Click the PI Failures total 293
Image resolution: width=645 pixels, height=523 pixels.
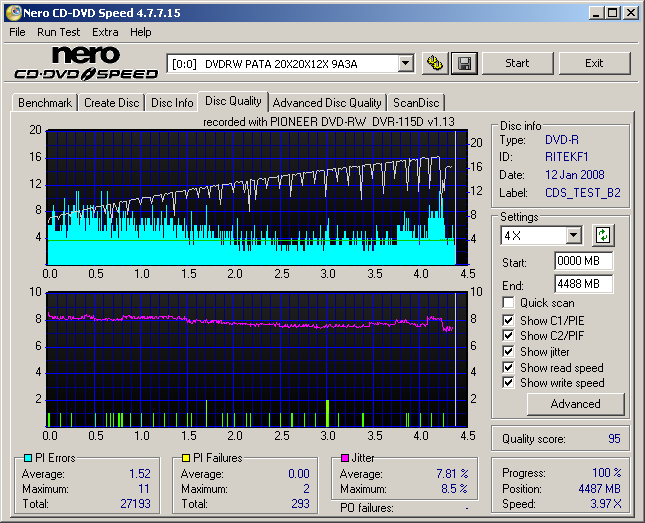300,504
